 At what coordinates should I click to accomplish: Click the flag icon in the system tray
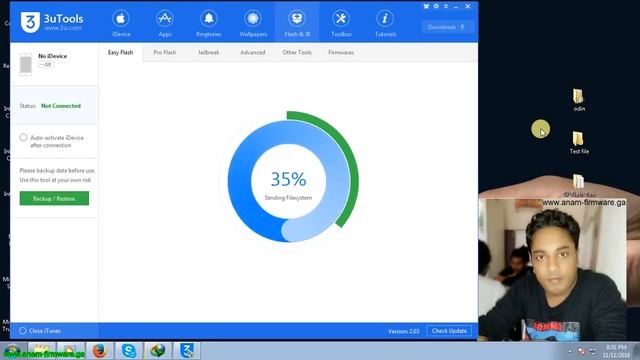point(581,351)
